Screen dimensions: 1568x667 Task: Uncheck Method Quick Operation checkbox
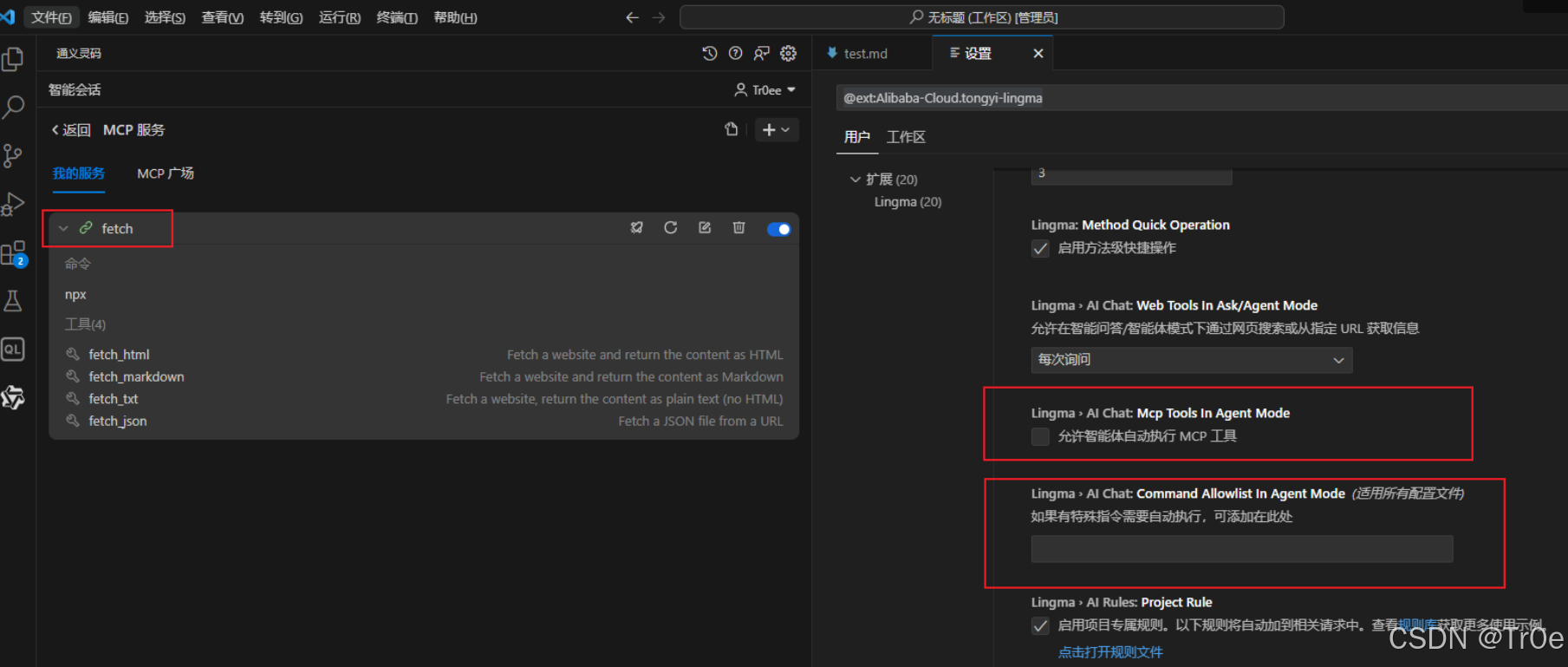pos(1040,249)
